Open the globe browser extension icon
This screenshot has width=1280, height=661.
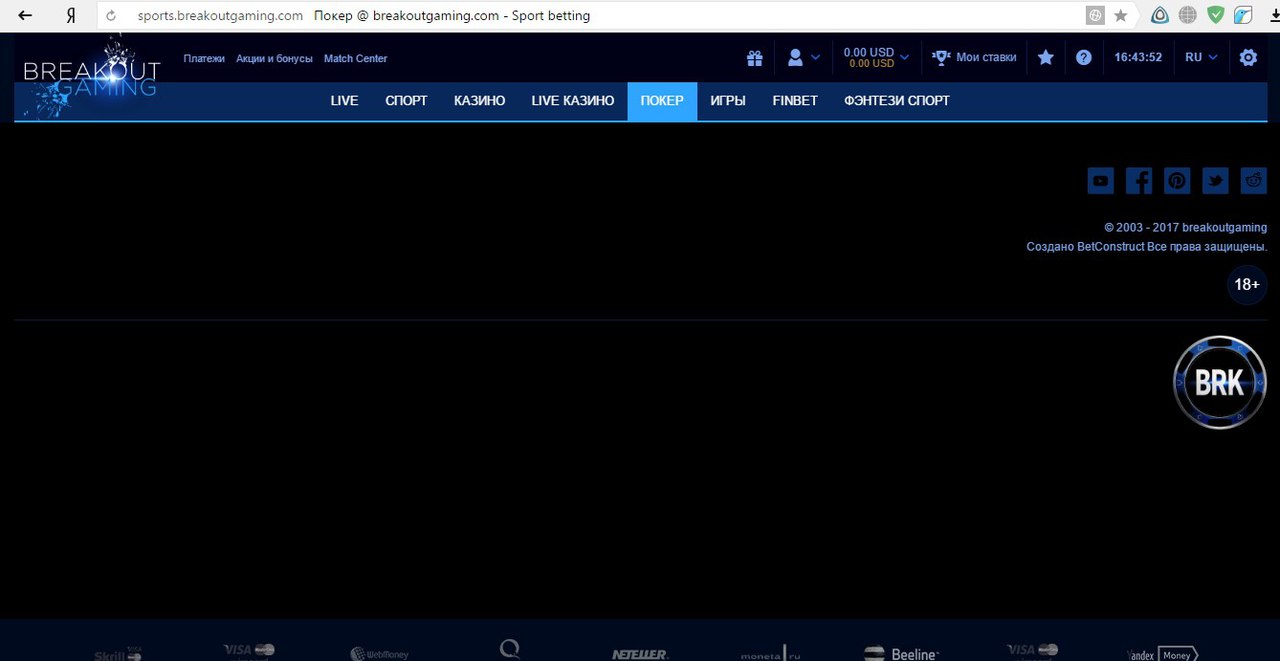[x=1188, y=16]
